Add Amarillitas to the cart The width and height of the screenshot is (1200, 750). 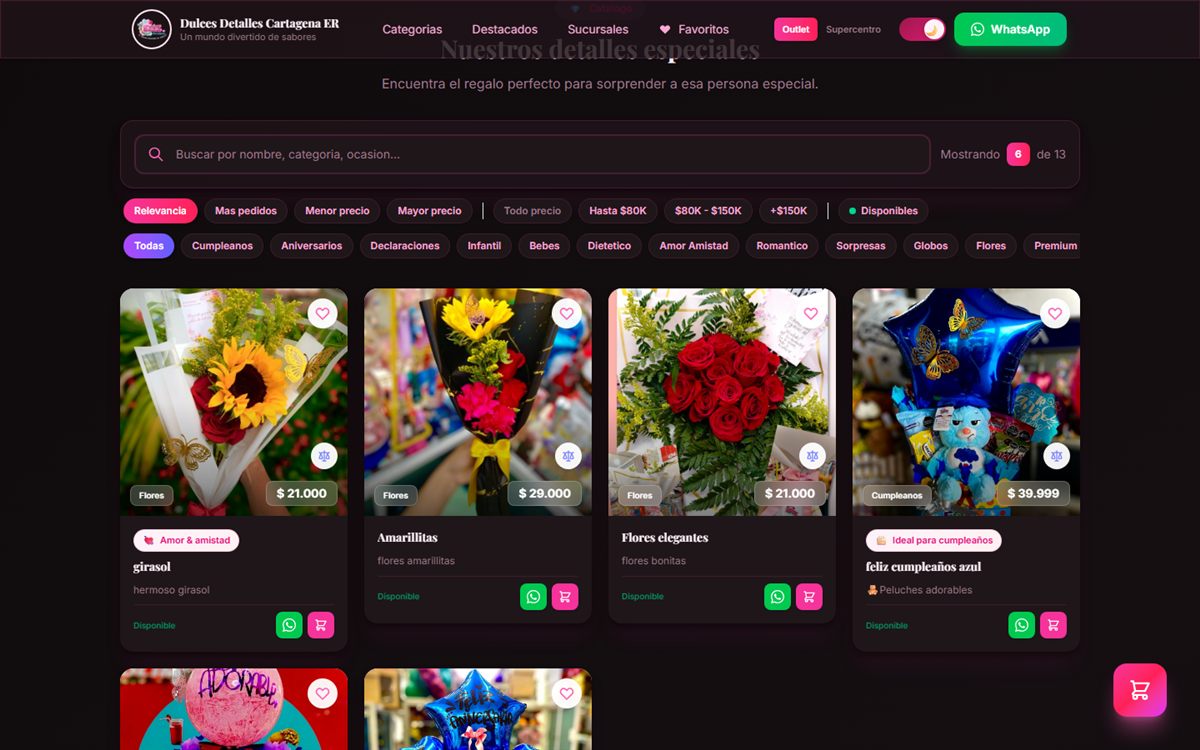click(565, 597)
